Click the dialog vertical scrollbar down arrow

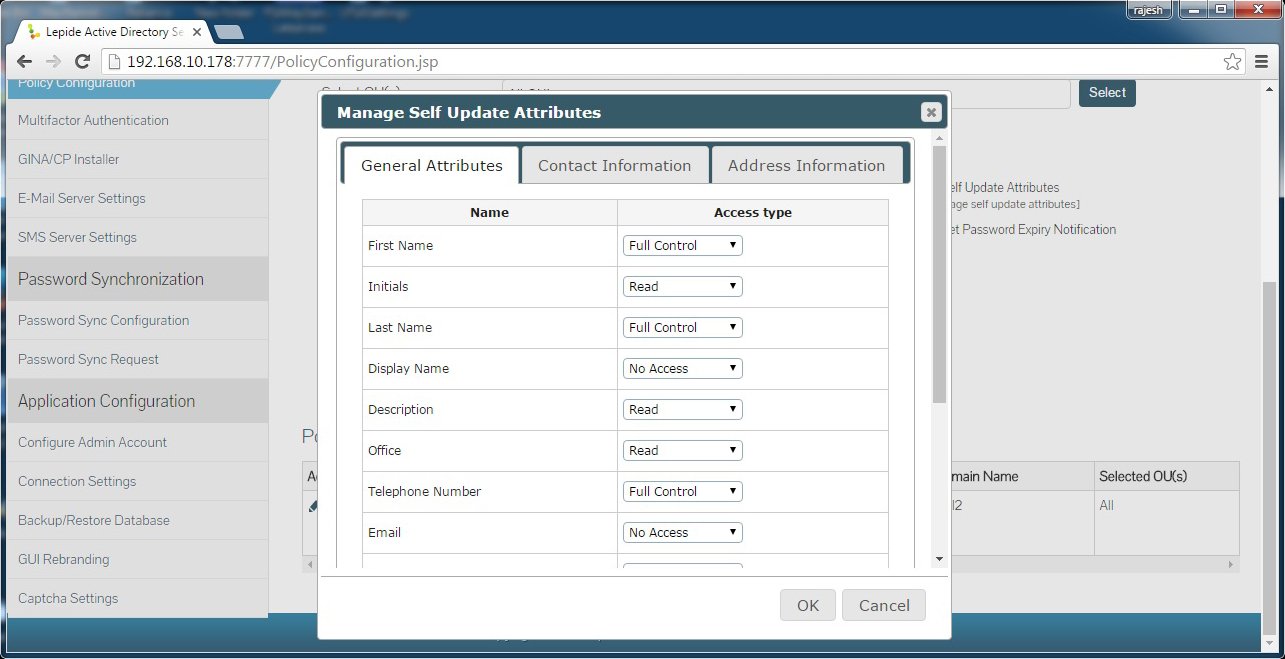[939, 559]
